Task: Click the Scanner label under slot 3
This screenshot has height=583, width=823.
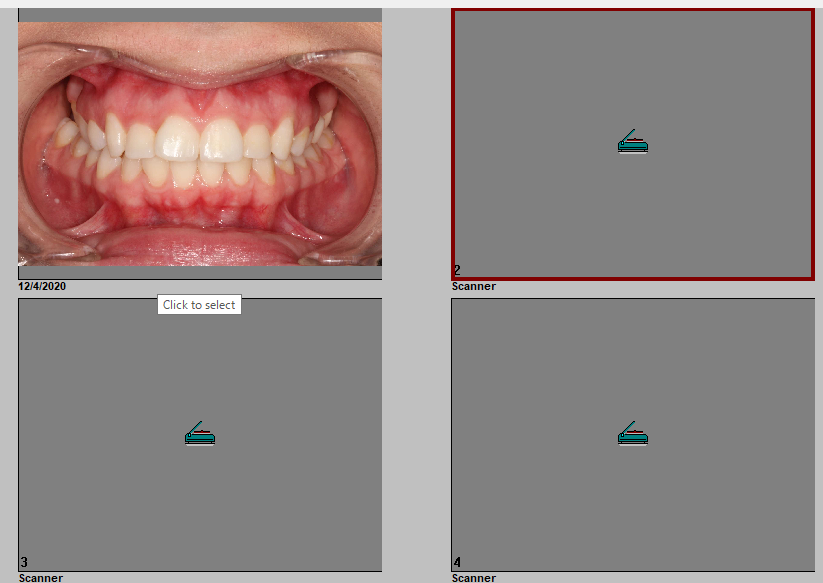Action: coord(41,578)
